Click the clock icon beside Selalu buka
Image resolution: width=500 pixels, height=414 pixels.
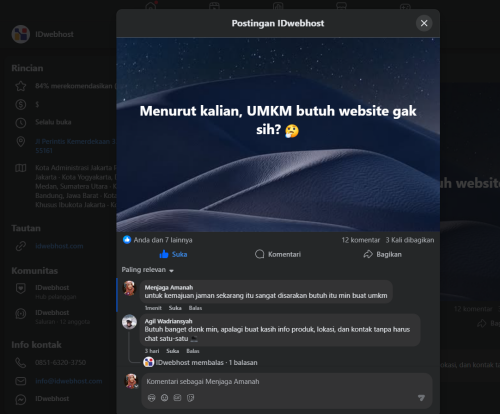[21, 123]
